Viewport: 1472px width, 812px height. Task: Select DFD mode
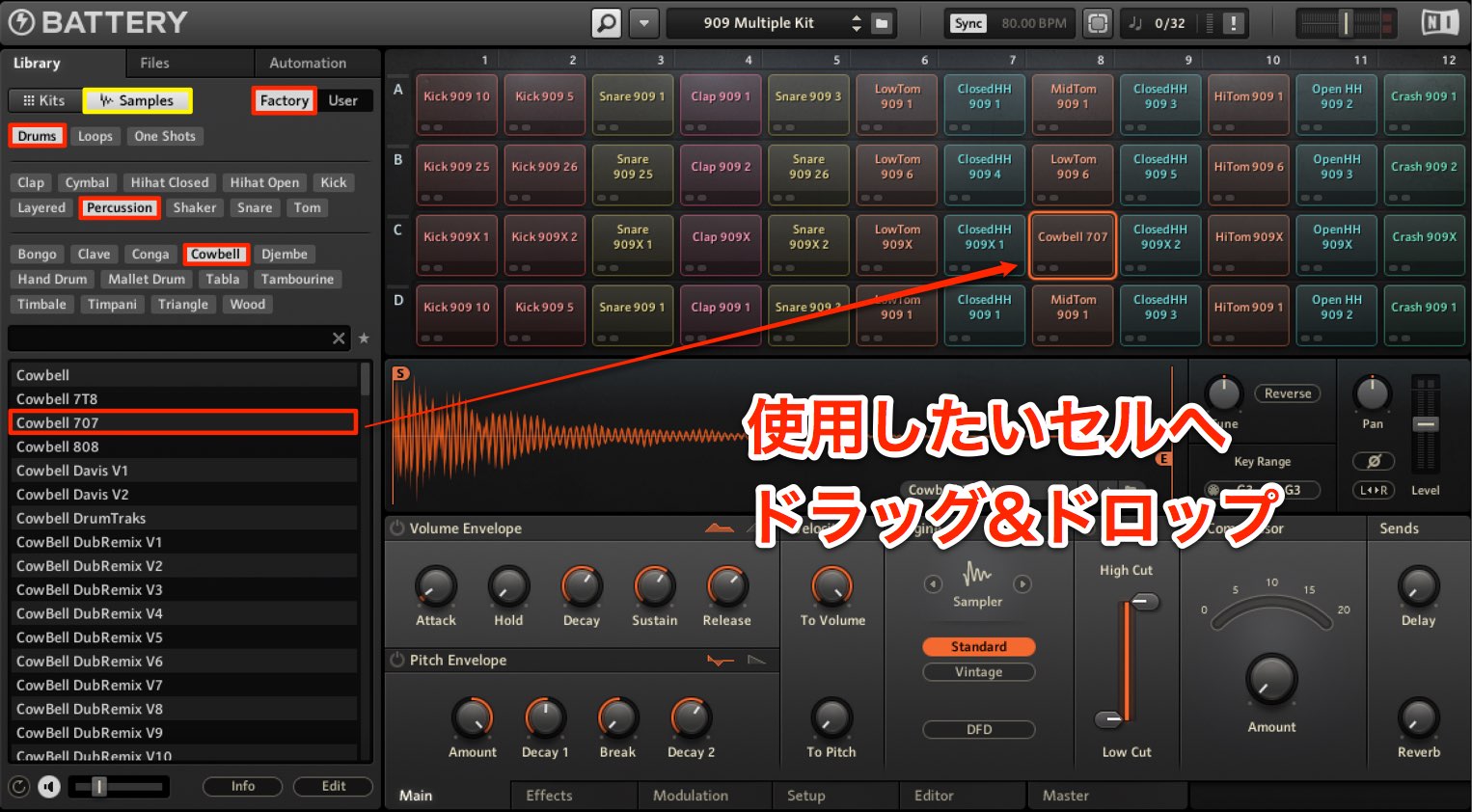(978, 729)
